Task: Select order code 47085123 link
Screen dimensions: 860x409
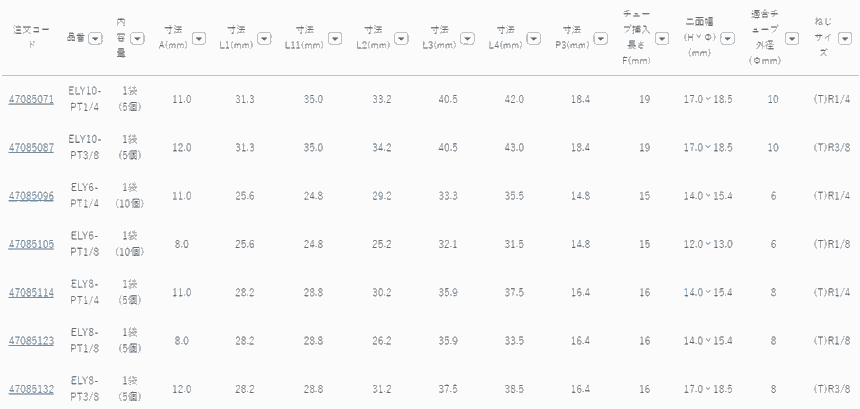Action: [x=32, y=340]
